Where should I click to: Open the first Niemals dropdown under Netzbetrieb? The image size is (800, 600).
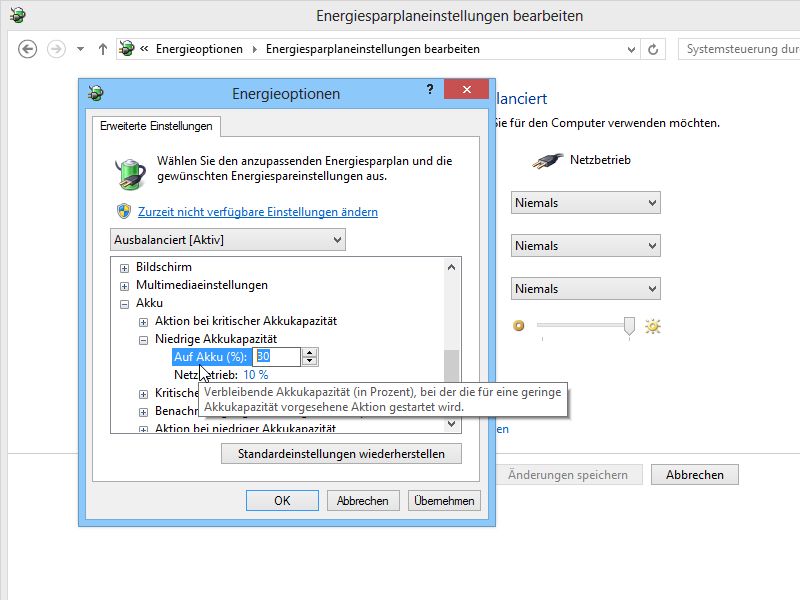pyautogui.click(x=586, y=203)
